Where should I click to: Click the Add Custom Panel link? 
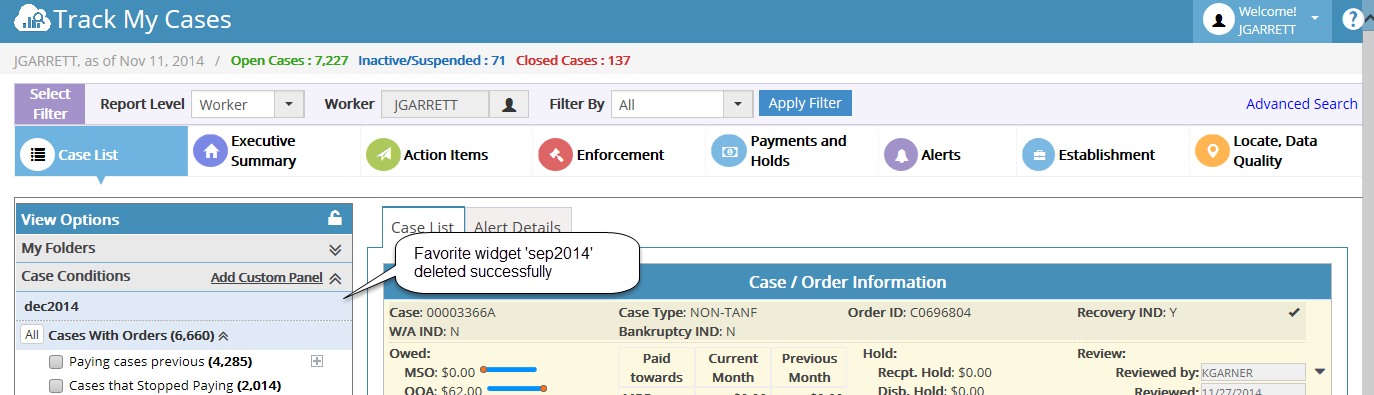266,278
